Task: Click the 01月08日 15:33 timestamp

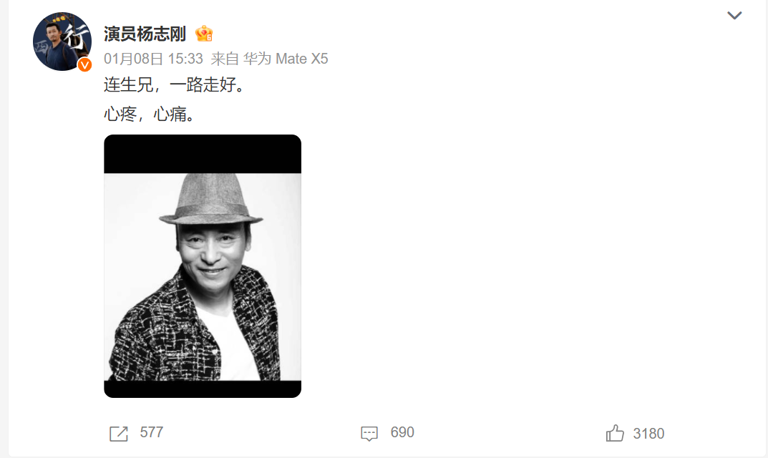Action: [x=153, y=59]
